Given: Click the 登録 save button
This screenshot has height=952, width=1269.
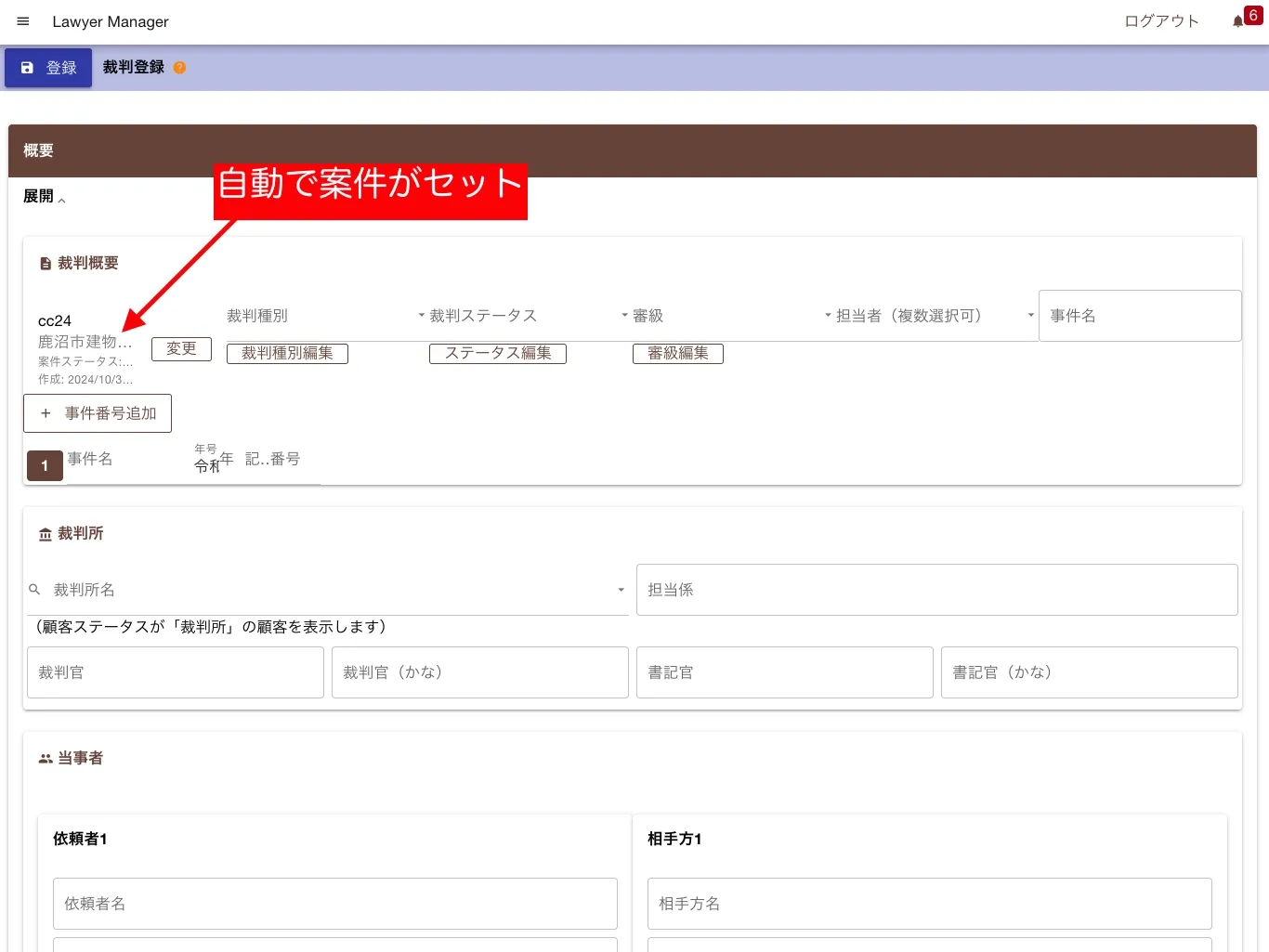Looking at the screenshot, I should 48,68.
